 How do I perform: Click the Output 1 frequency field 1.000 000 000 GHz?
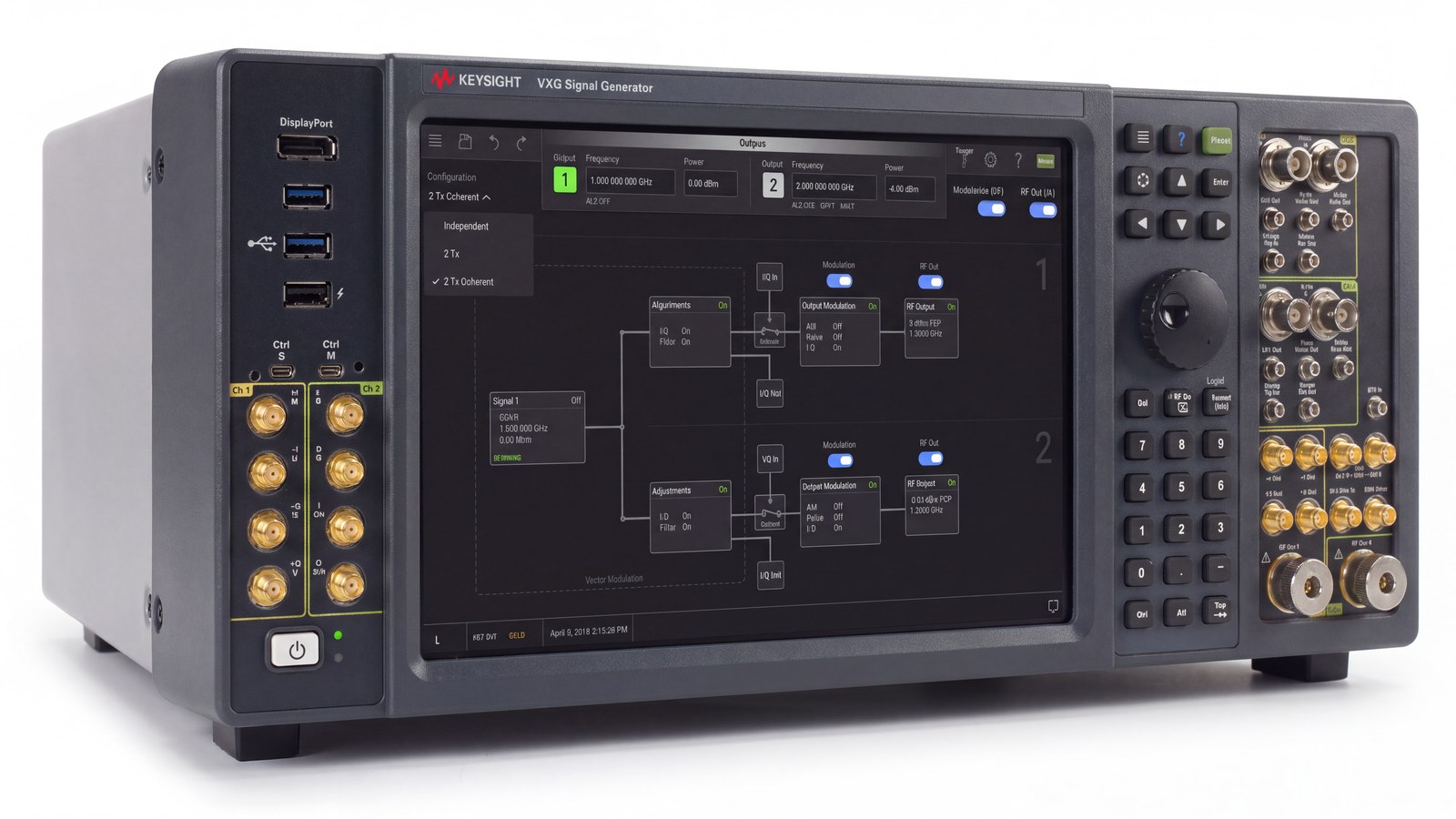tap(630, 181)
